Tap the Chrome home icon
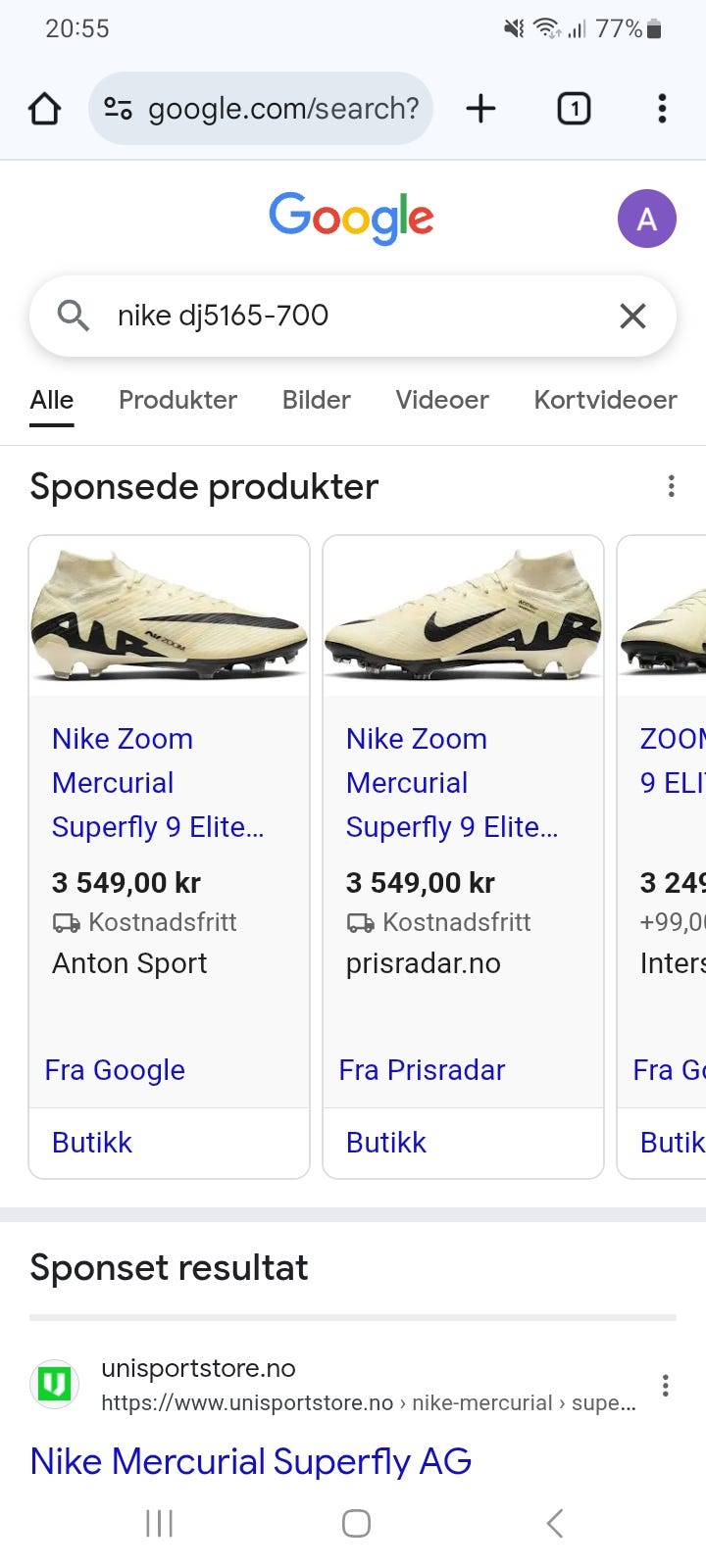Viewport: 706px width, 1568px height. click(44, 109)
